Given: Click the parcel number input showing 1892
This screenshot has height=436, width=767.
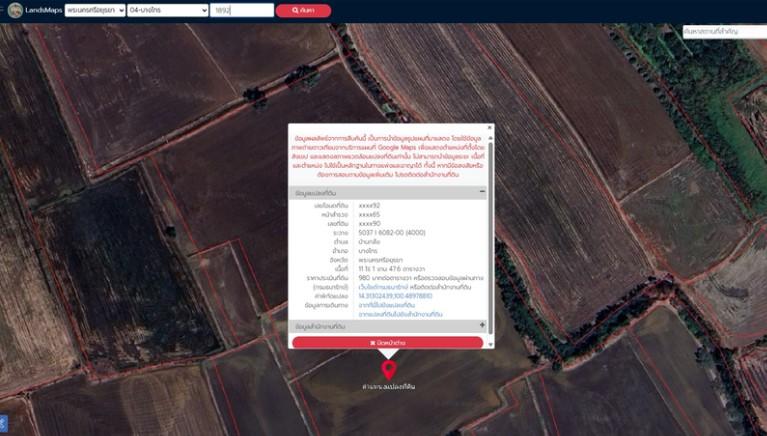Looking at the screenshot, I should (242, 10).
